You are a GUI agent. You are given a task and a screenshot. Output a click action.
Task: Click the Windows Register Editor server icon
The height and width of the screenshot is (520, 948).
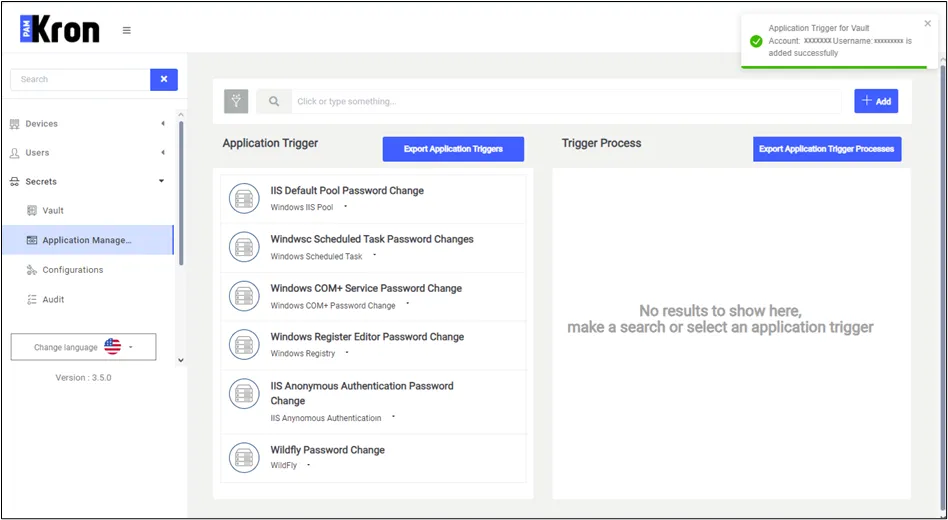click(244, 344)
